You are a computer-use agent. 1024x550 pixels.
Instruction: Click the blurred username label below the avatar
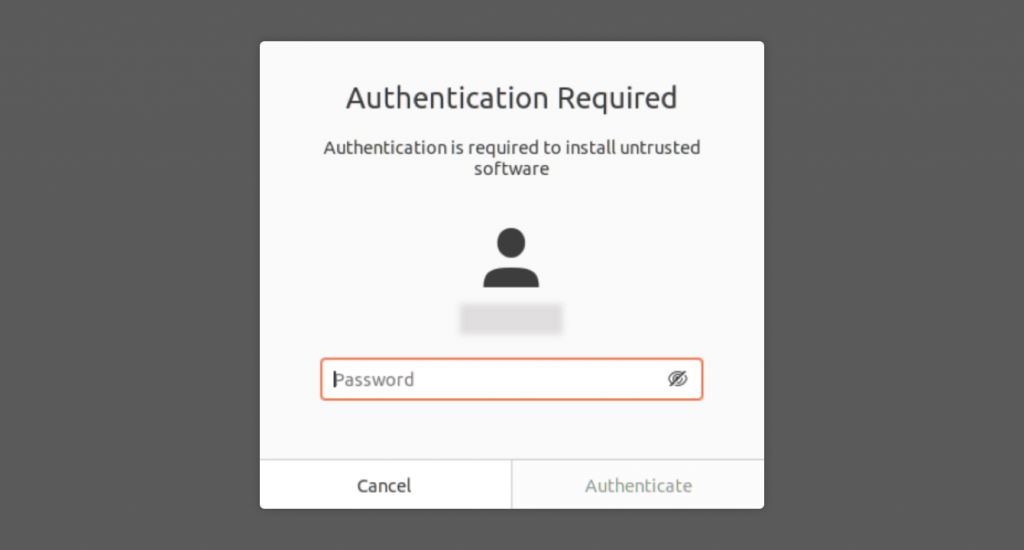(511, 319)
